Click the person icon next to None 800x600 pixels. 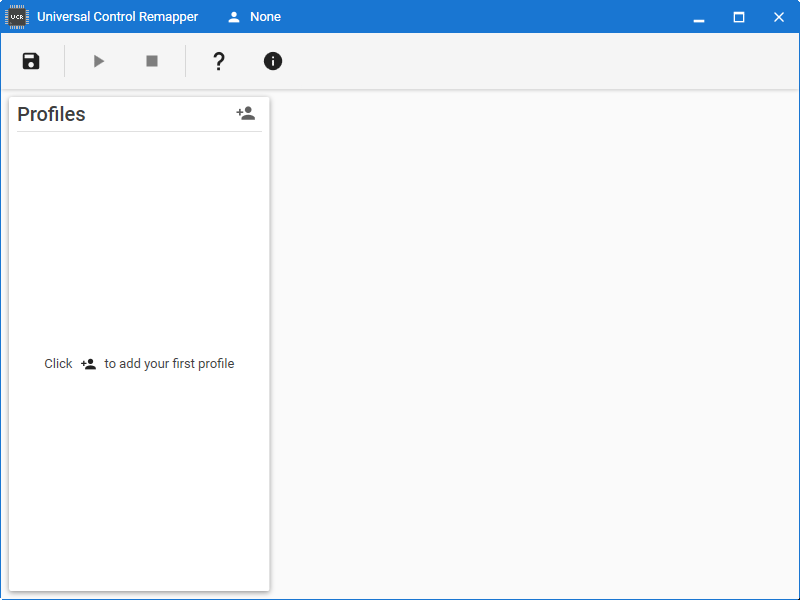[x=234, y=17]
